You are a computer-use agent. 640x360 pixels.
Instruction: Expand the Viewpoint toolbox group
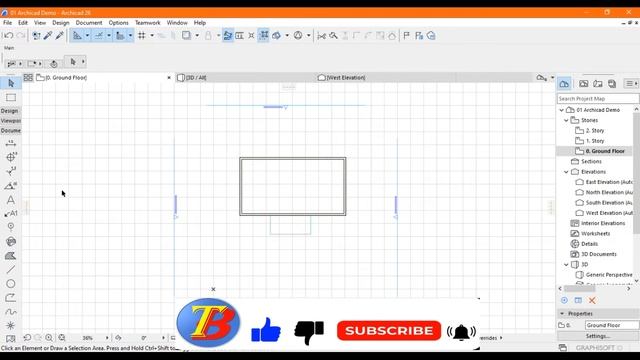(x=11, y=121)
